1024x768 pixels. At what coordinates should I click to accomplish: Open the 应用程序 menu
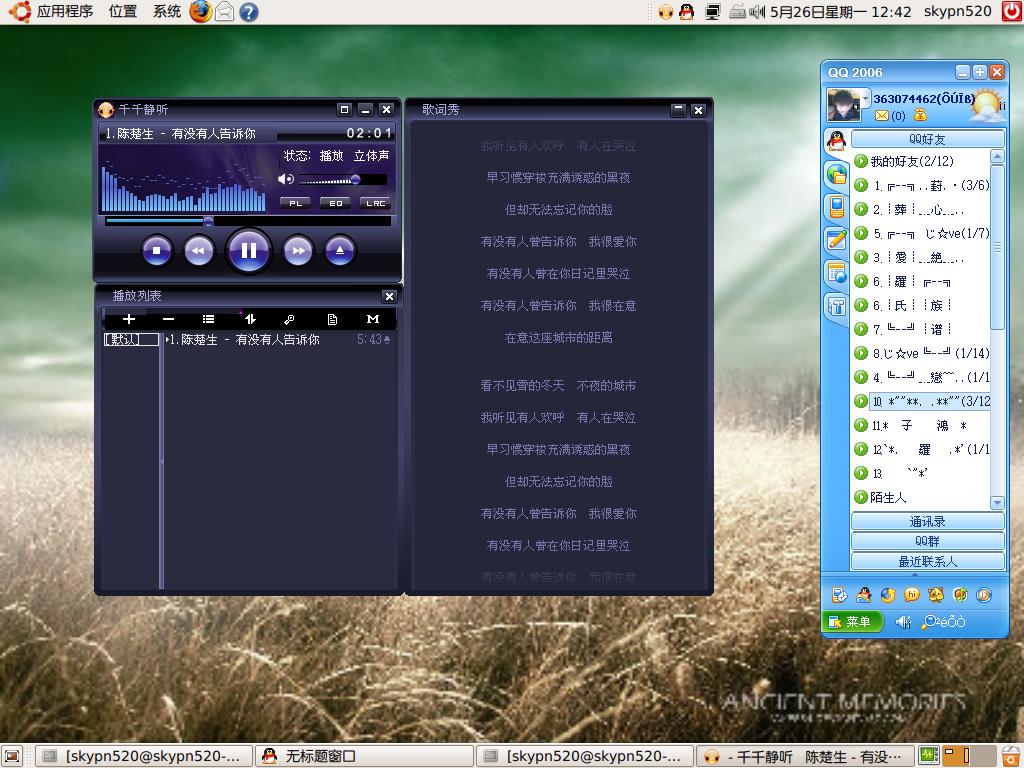65,12
